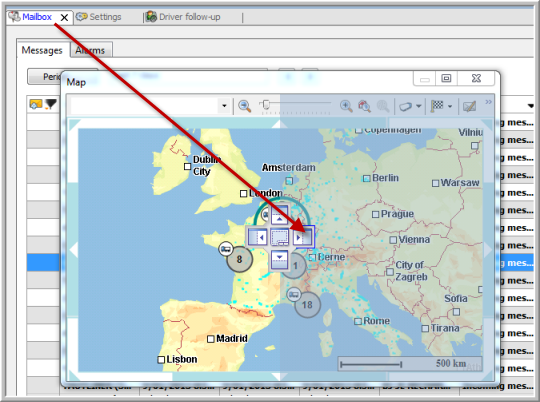Image resolution: width=540 pixels, height=402 pixels.
Task: Open the Map search combo dropdown arrow
Action: (224, 106)
